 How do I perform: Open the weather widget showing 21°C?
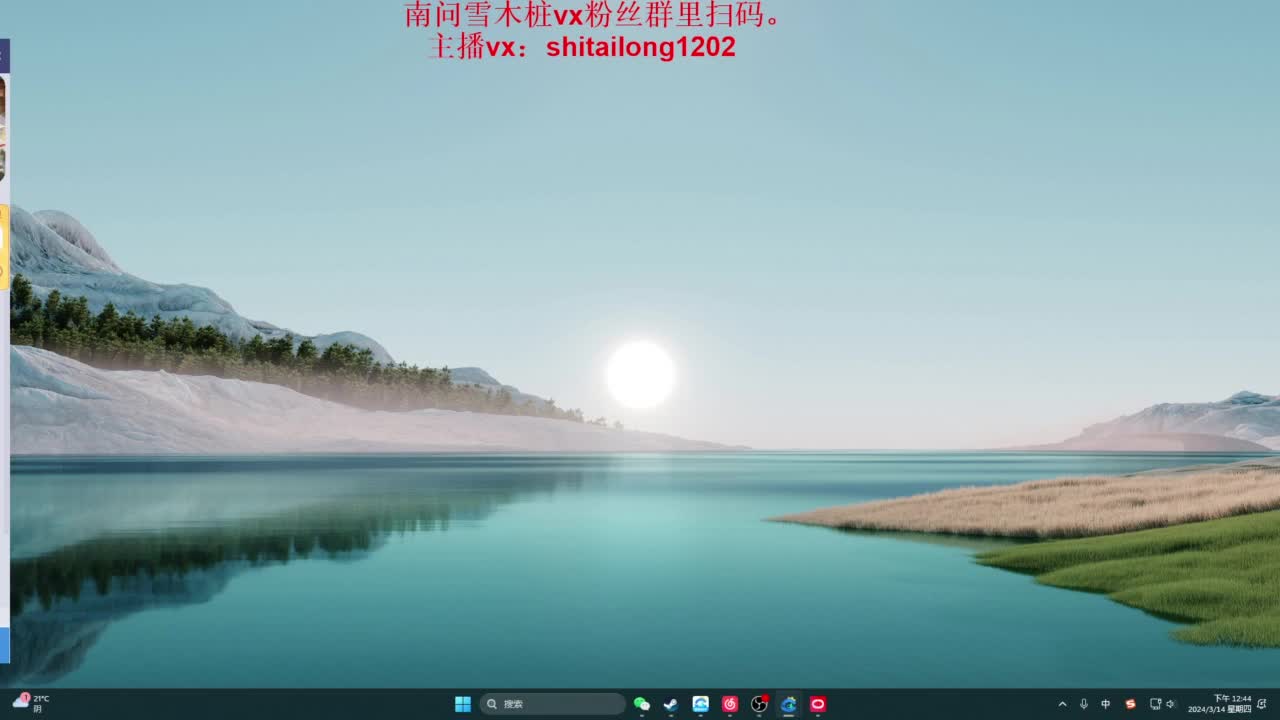[30, 703]
